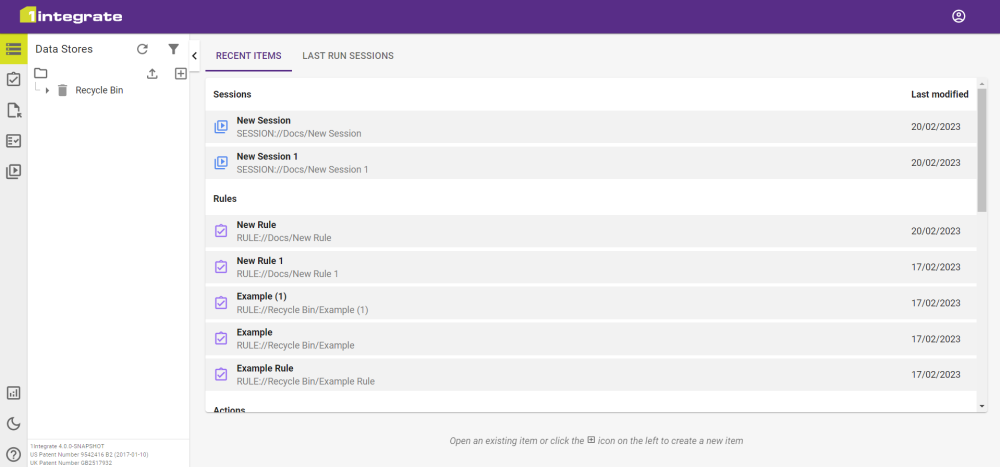Open the user account menu

(x=958, y=16)
